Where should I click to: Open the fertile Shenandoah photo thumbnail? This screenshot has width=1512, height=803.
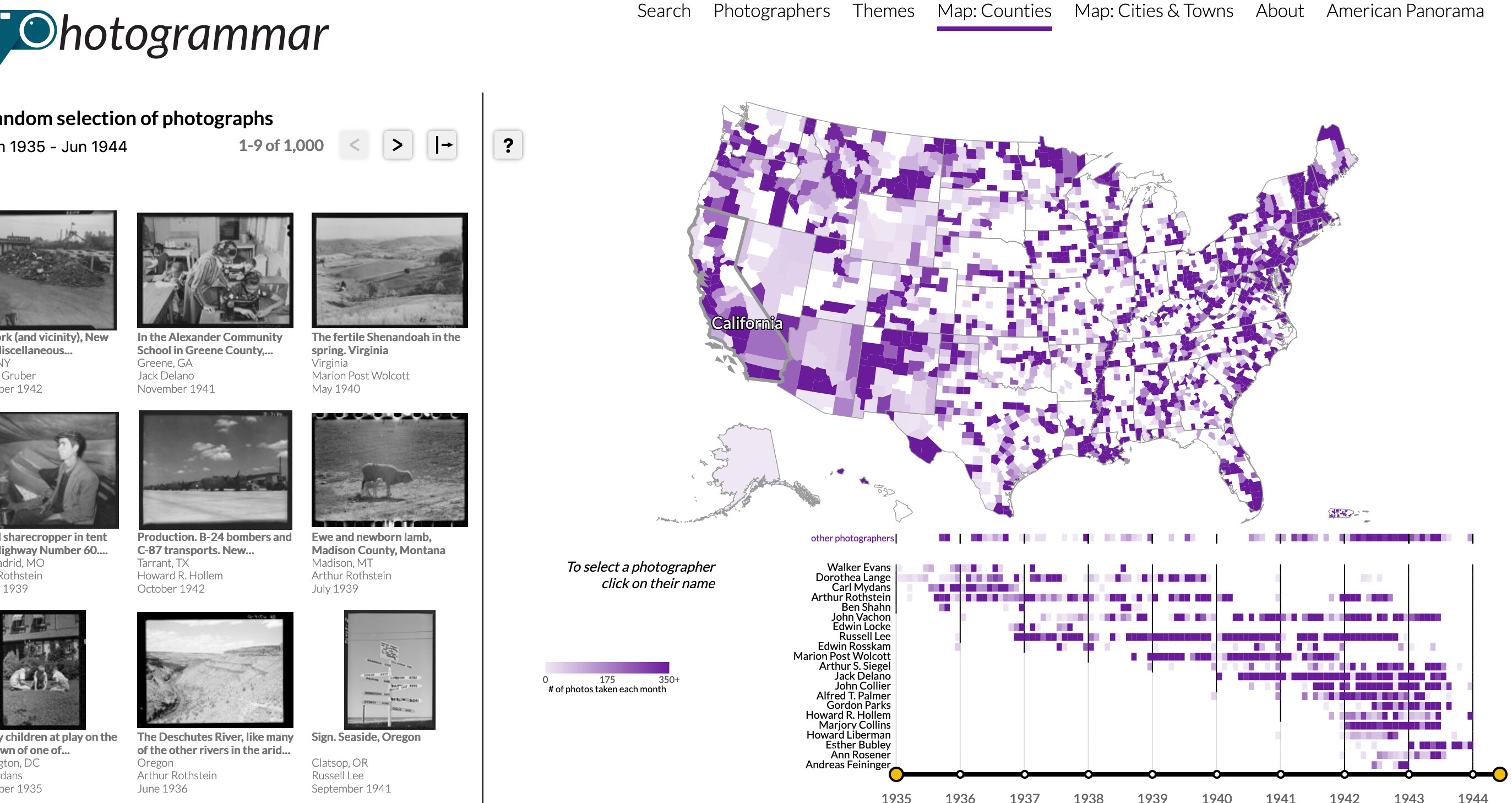pos(389,270)
